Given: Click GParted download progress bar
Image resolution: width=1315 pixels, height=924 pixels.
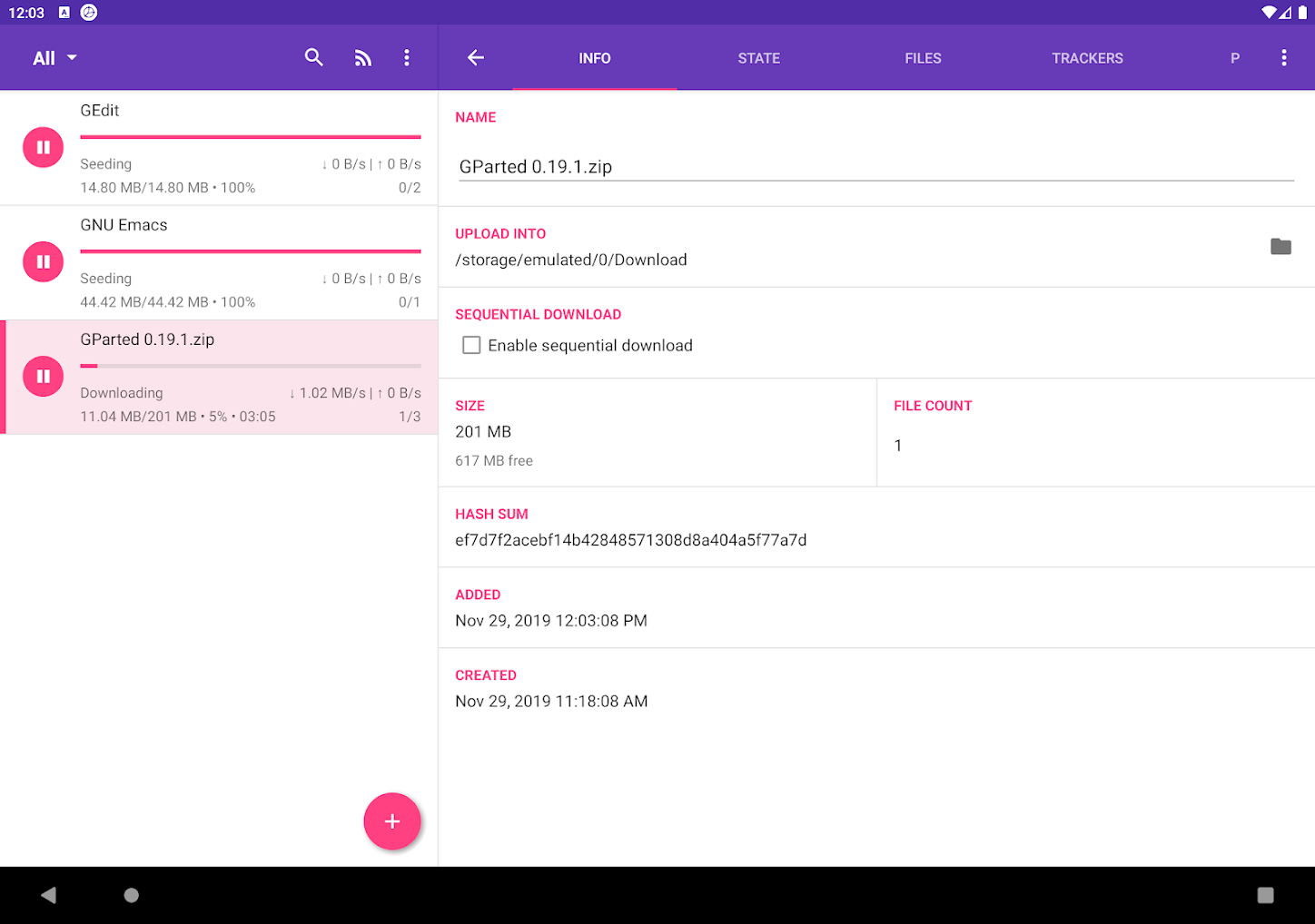Looking at the screenshot, I should (x=251, y=366).
